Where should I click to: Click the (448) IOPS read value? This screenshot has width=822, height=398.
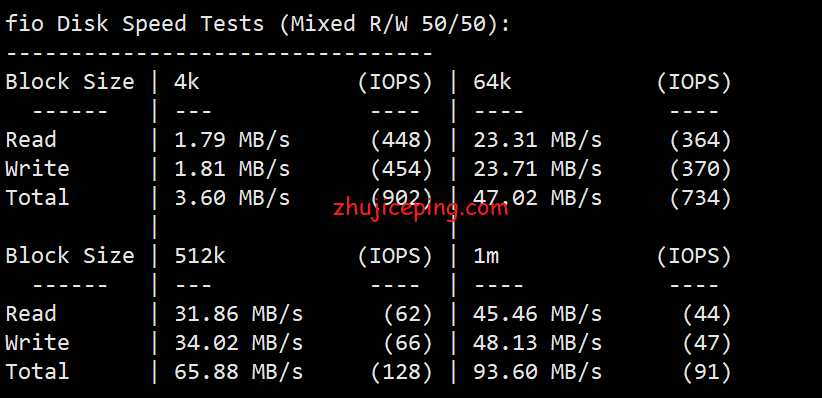click(401, 140)
